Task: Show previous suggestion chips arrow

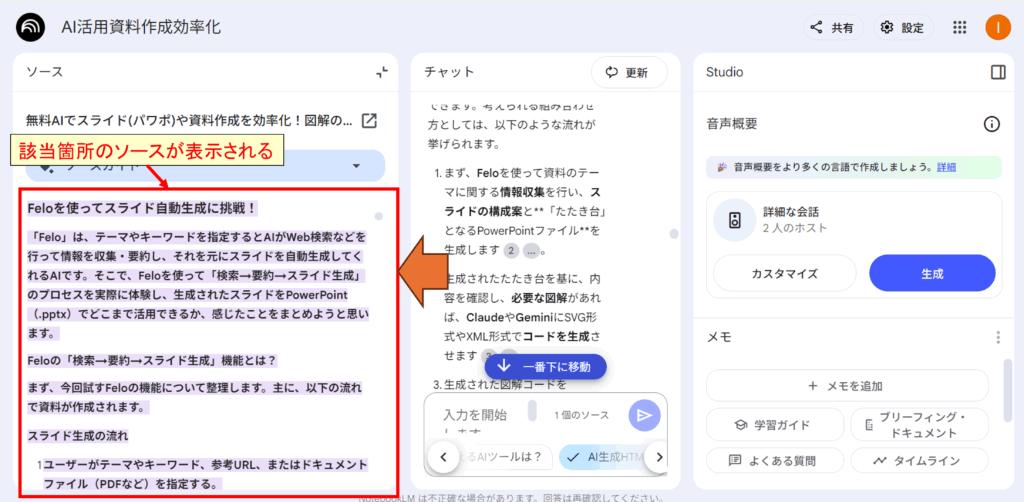Action: point(443,457)
